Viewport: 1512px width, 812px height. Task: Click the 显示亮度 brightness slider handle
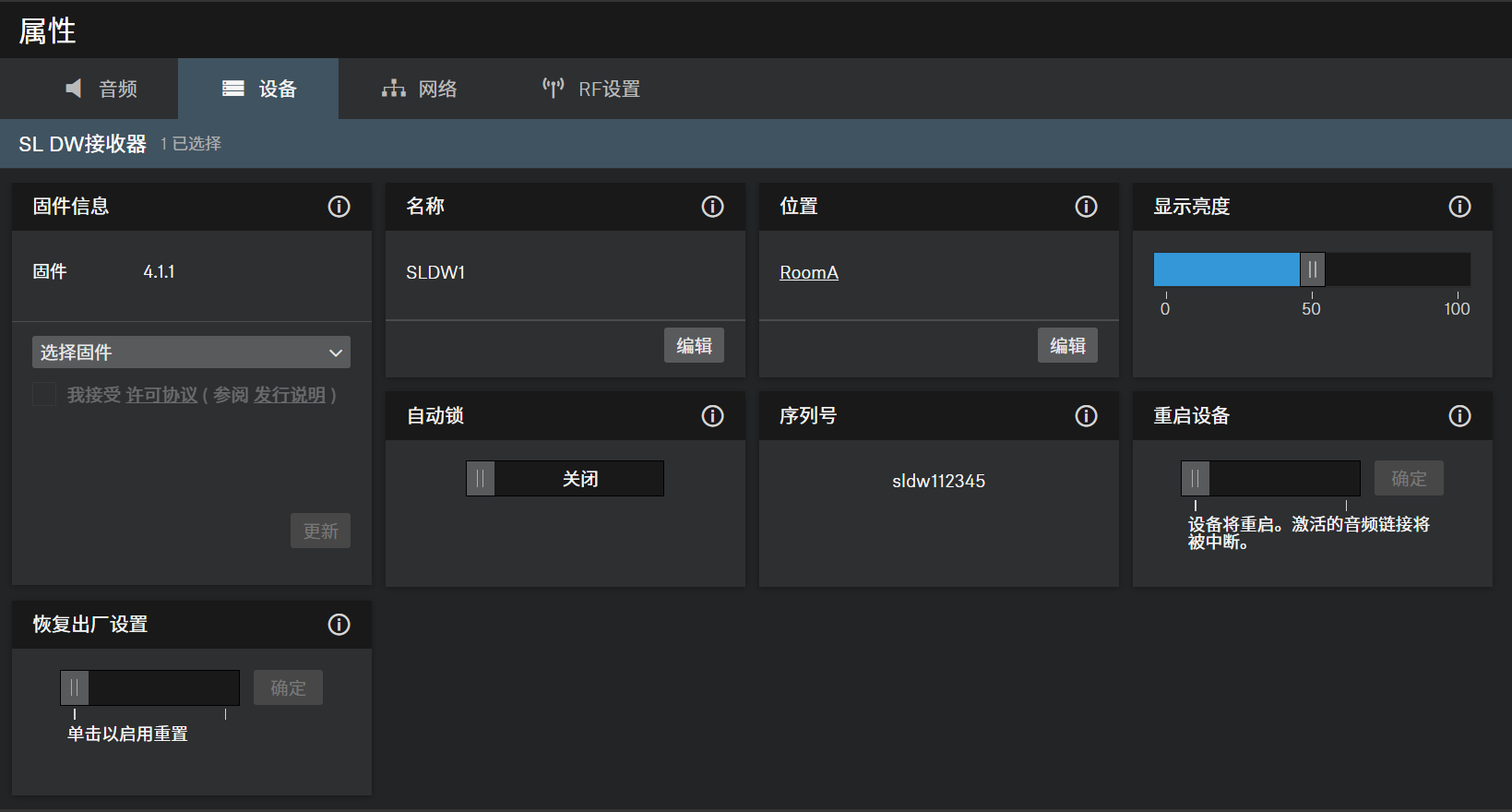tap(1312, 270)
